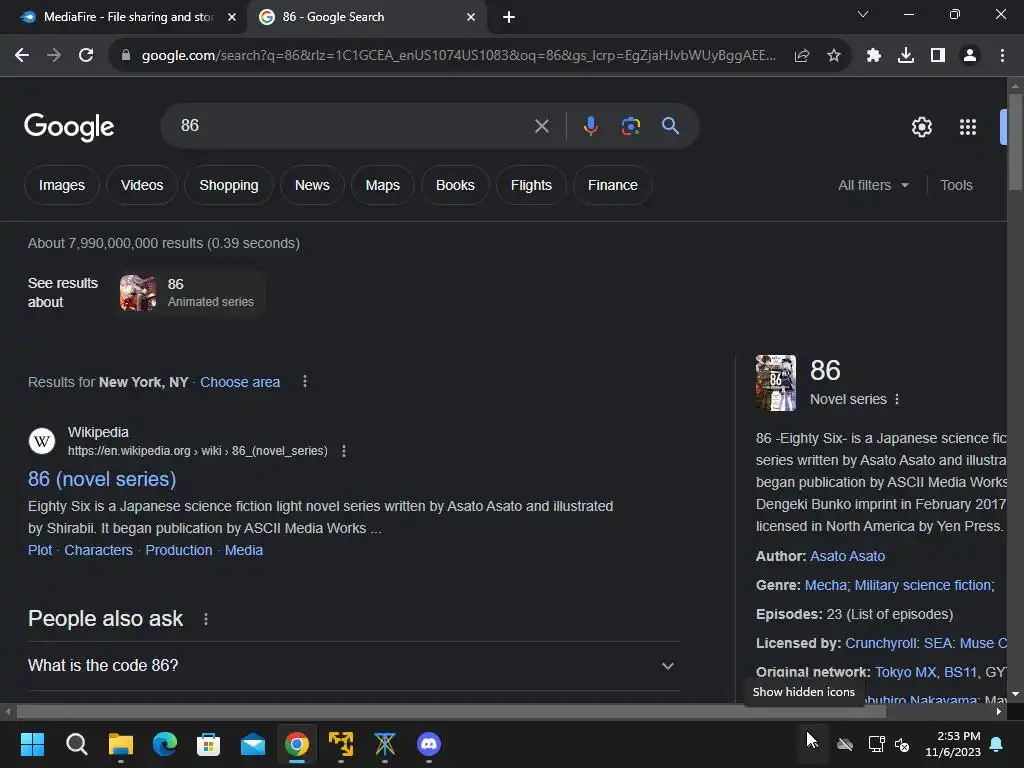
Task: Open Microsoft Edge from taskbar
Action: click(165, 744)
